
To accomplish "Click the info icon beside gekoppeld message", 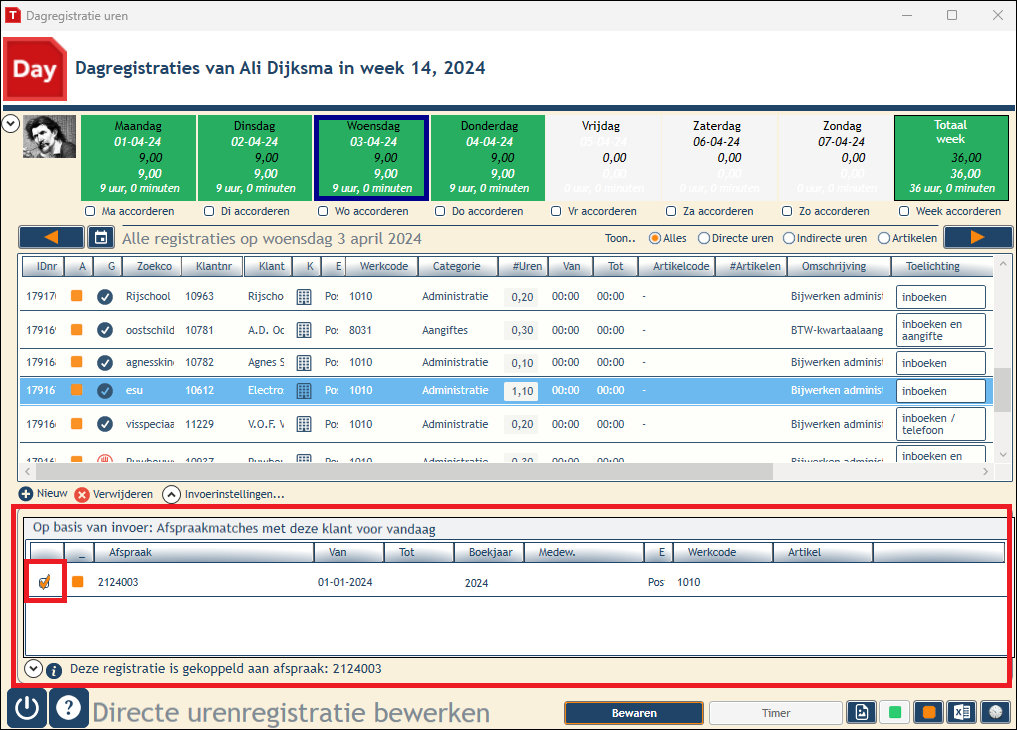I will pos(54,670).
